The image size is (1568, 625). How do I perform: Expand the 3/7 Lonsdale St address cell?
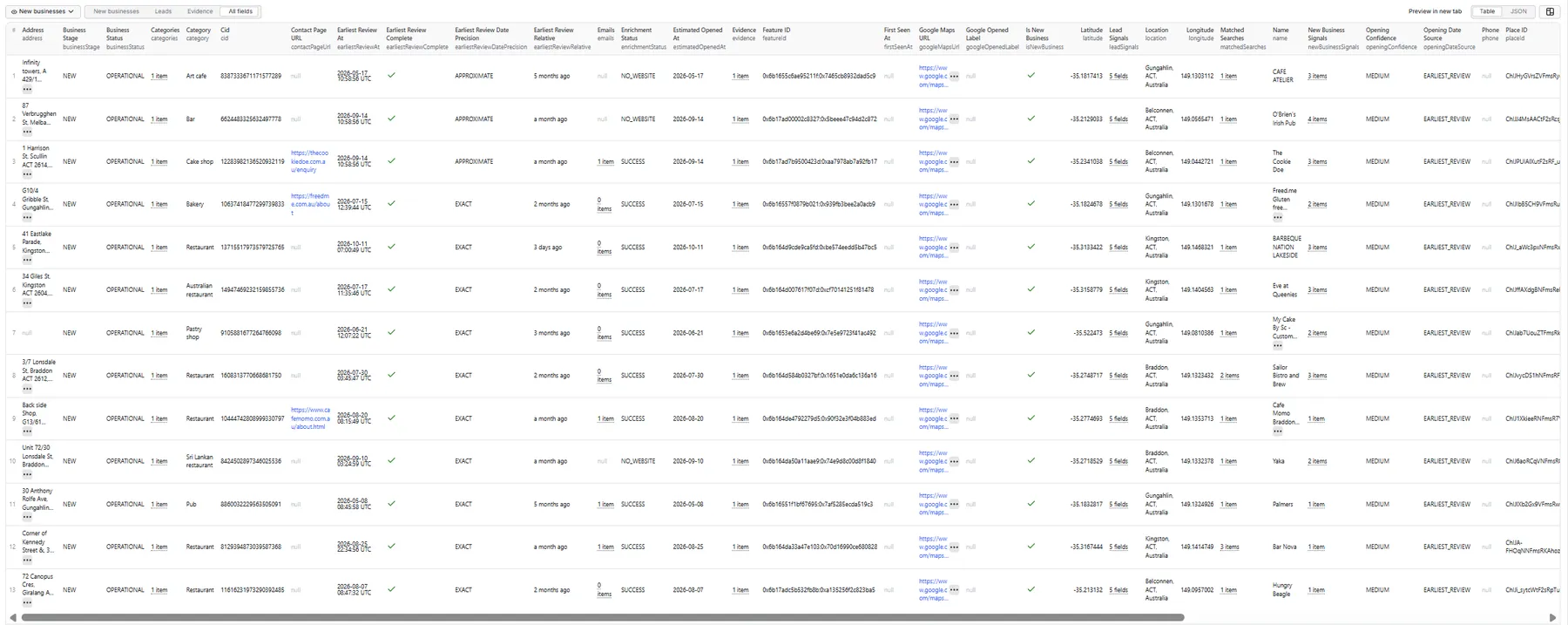[x=27, y=389]
